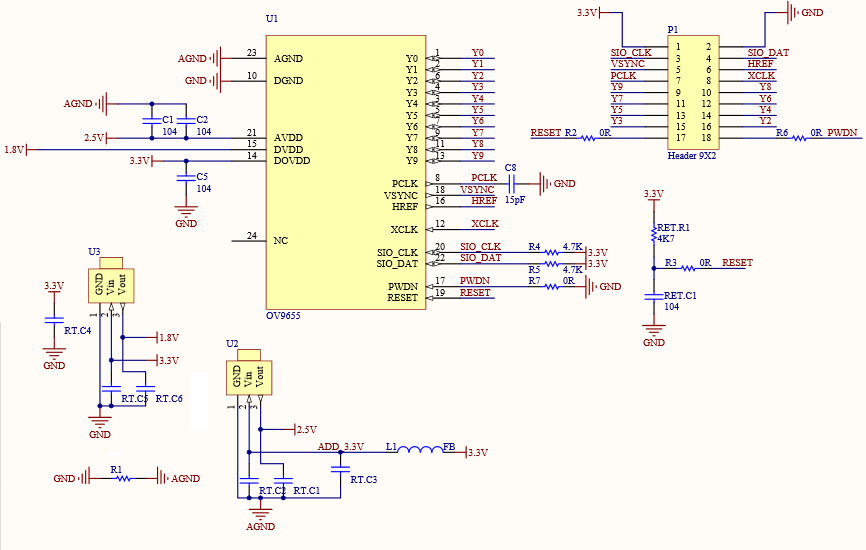Select the C2 capacitor symbol
The height and width of the screenshot is (550, 866).
click(186, 120)
